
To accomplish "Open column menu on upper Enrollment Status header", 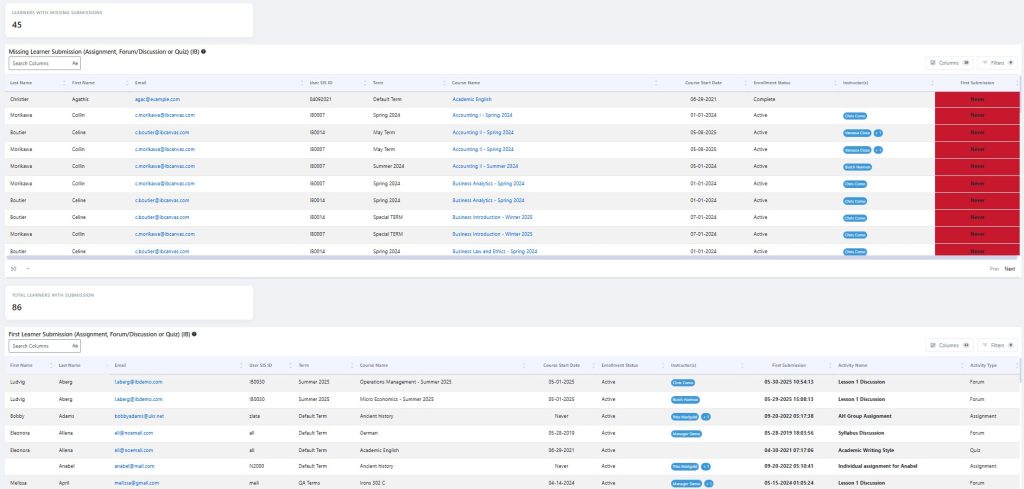I will [x=835, y=83].
